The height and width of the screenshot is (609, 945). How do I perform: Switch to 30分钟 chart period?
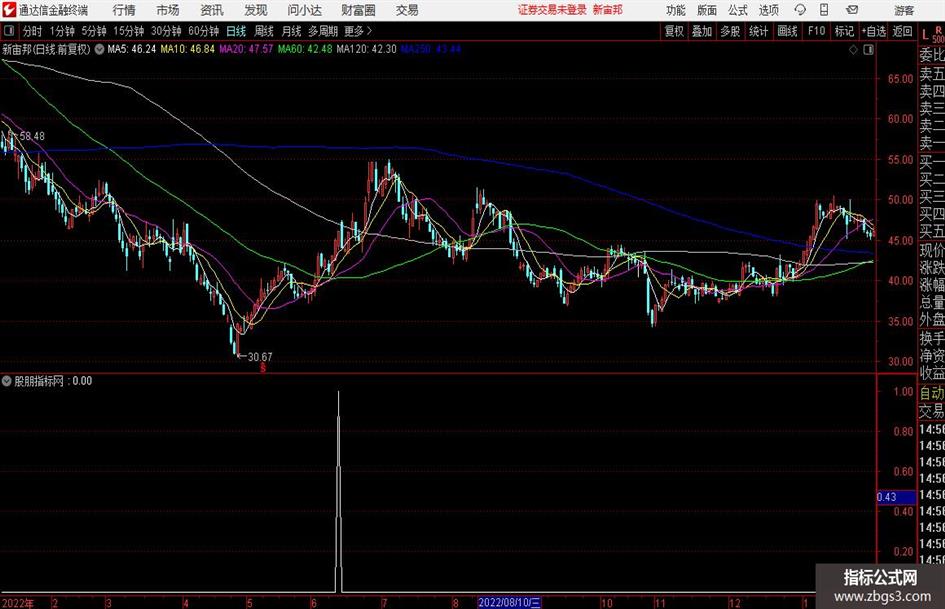coord(166,31)
